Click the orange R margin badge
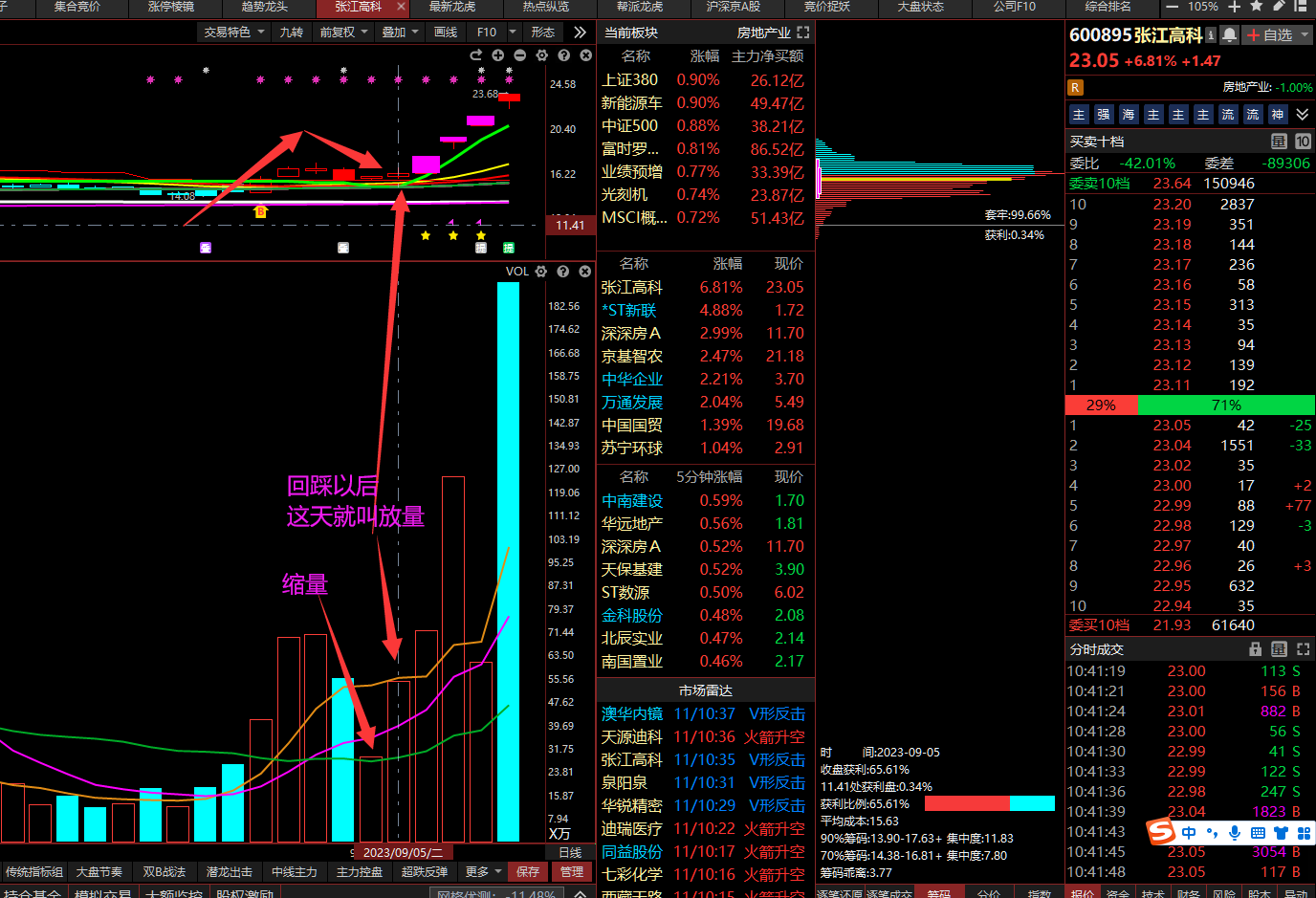Viewport: 1316px width, 898px height. pos(1076,87)
